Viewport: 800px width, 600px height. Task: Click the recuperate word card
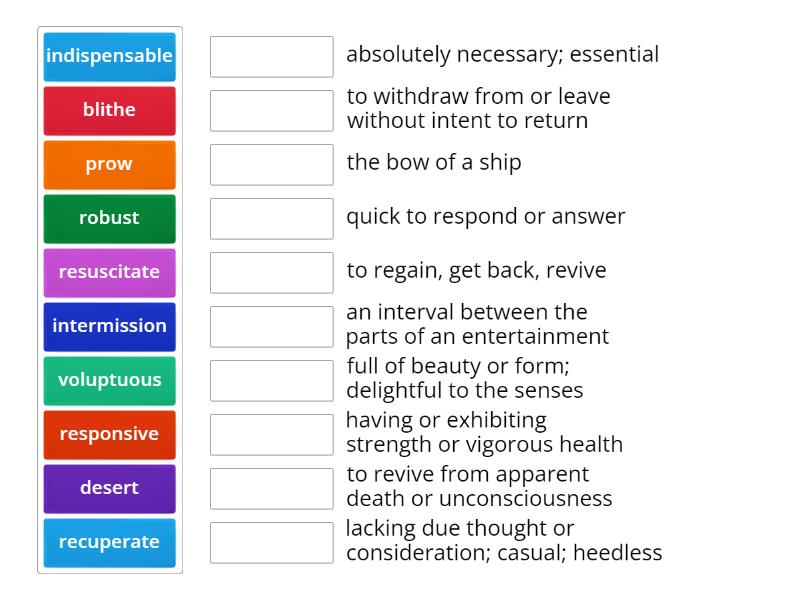pos(109,542)
